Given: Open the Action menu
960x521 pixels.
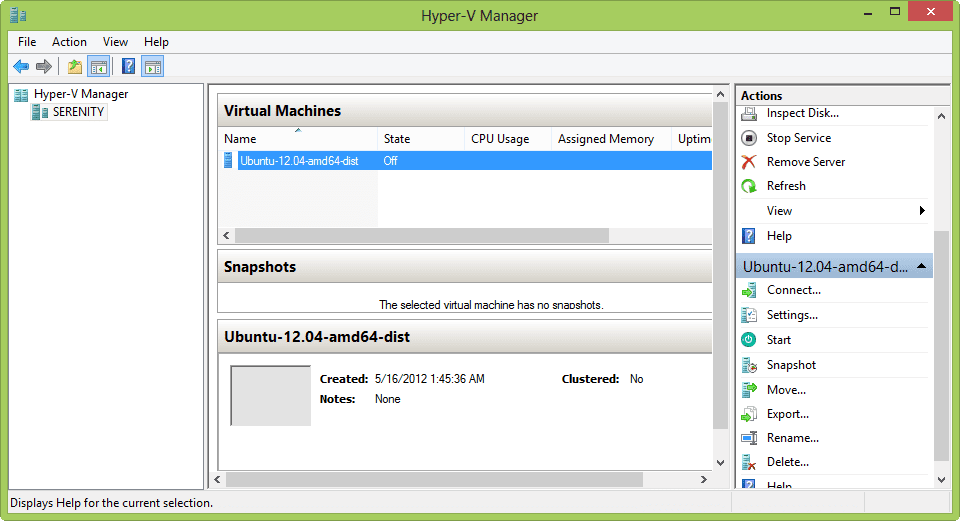Looking at the screenshot, I should [69, 42].
